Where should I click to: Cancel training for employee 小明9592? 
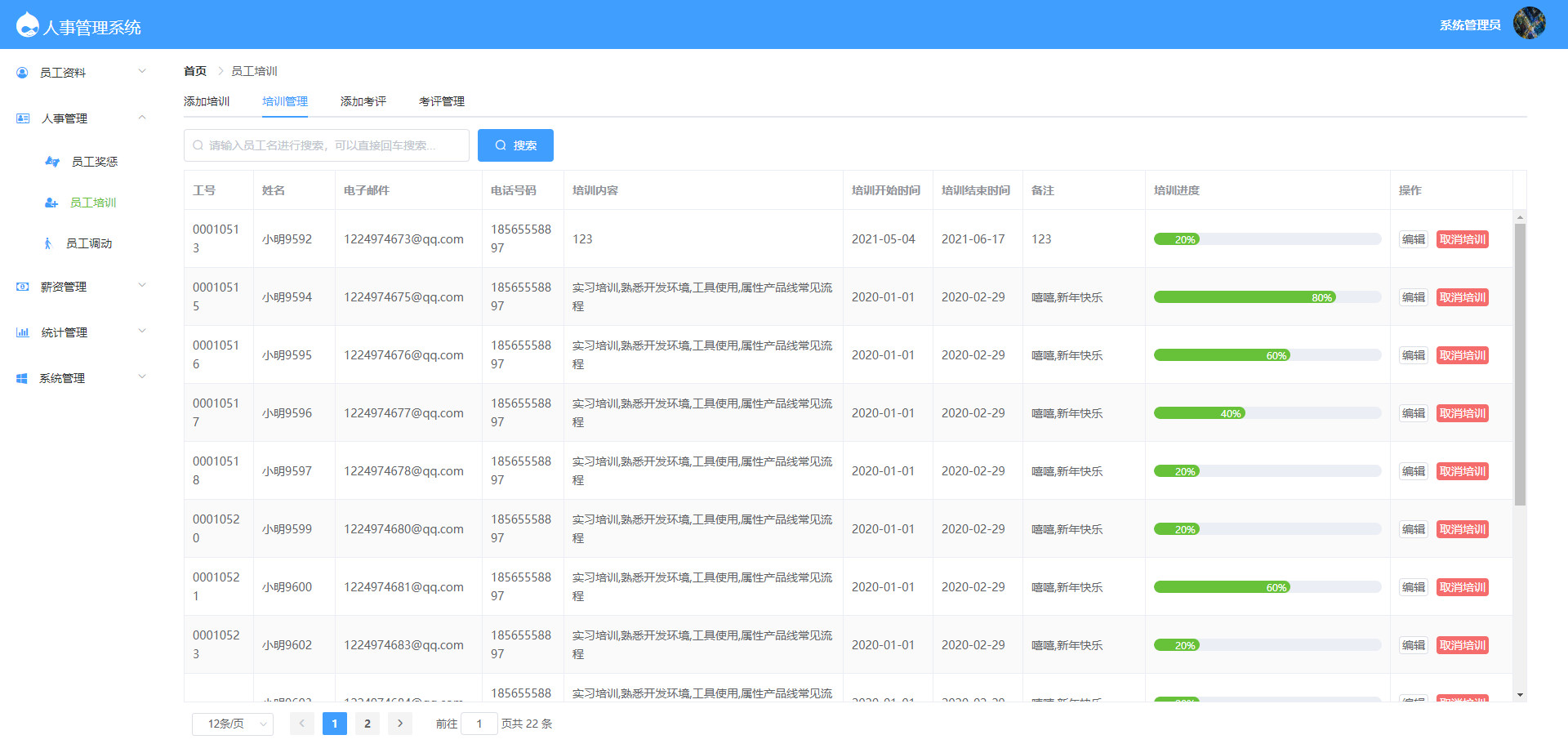1462,239
